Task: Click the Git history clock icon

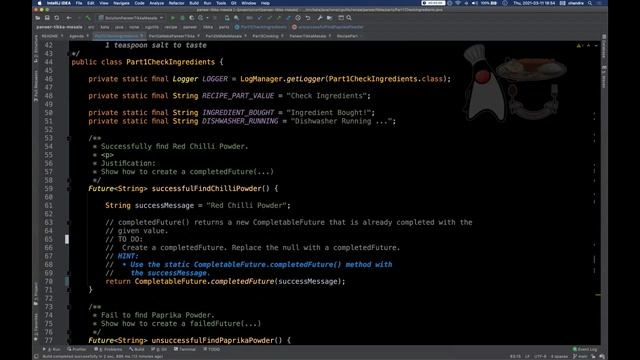Action: tap(298, 18)
